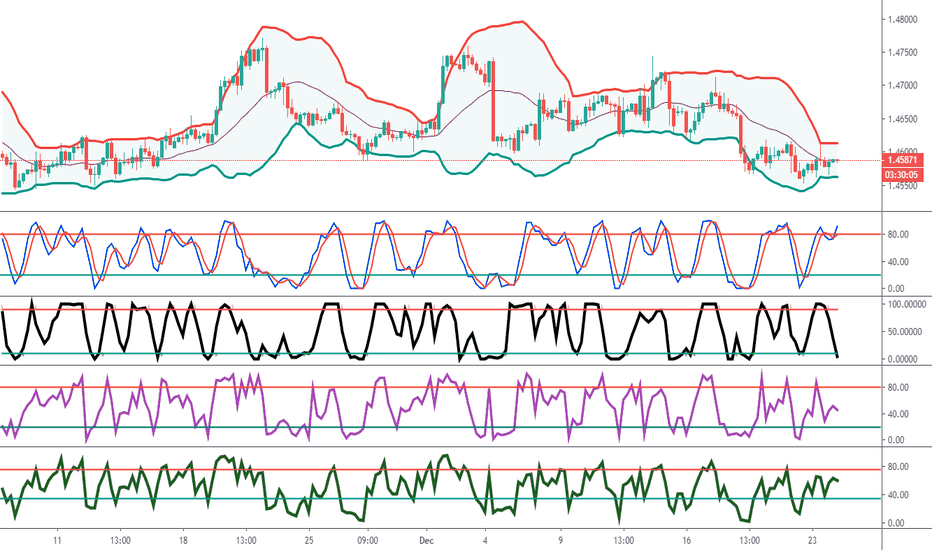The height and width of the screenshot is (550, 932).
Task: Click the 100.00000 scale label of the black oscillator
Action: pos(906,304)
